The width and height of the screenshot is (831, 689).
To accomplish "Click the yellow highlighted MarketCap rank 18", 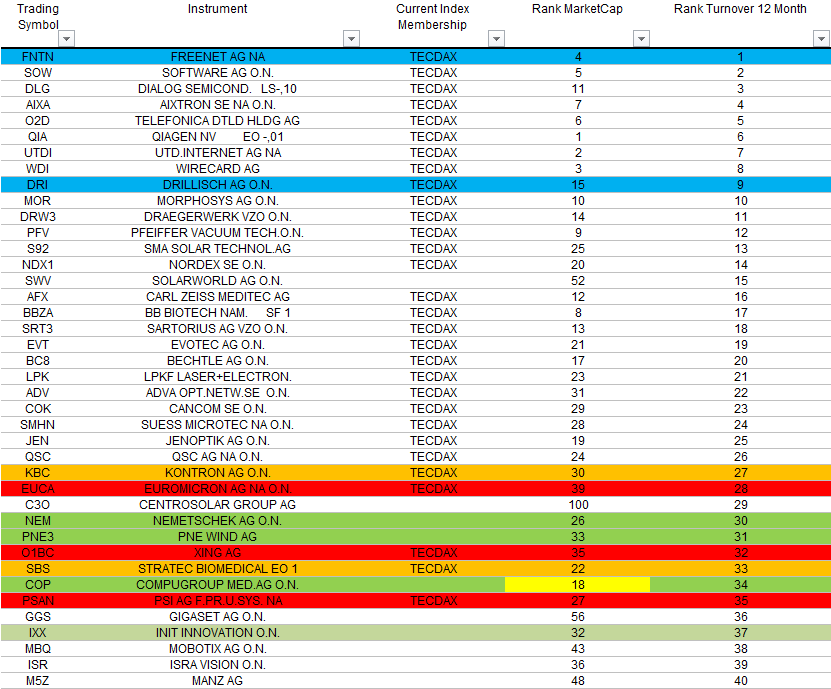I will 578,585.
